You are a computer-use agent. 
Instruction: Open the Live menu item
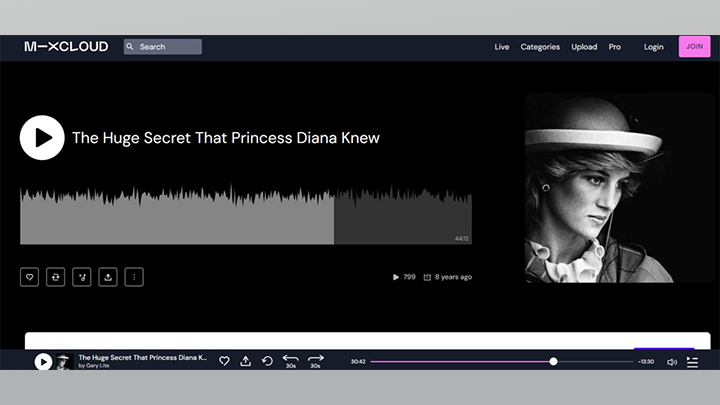tap(502, 47)
